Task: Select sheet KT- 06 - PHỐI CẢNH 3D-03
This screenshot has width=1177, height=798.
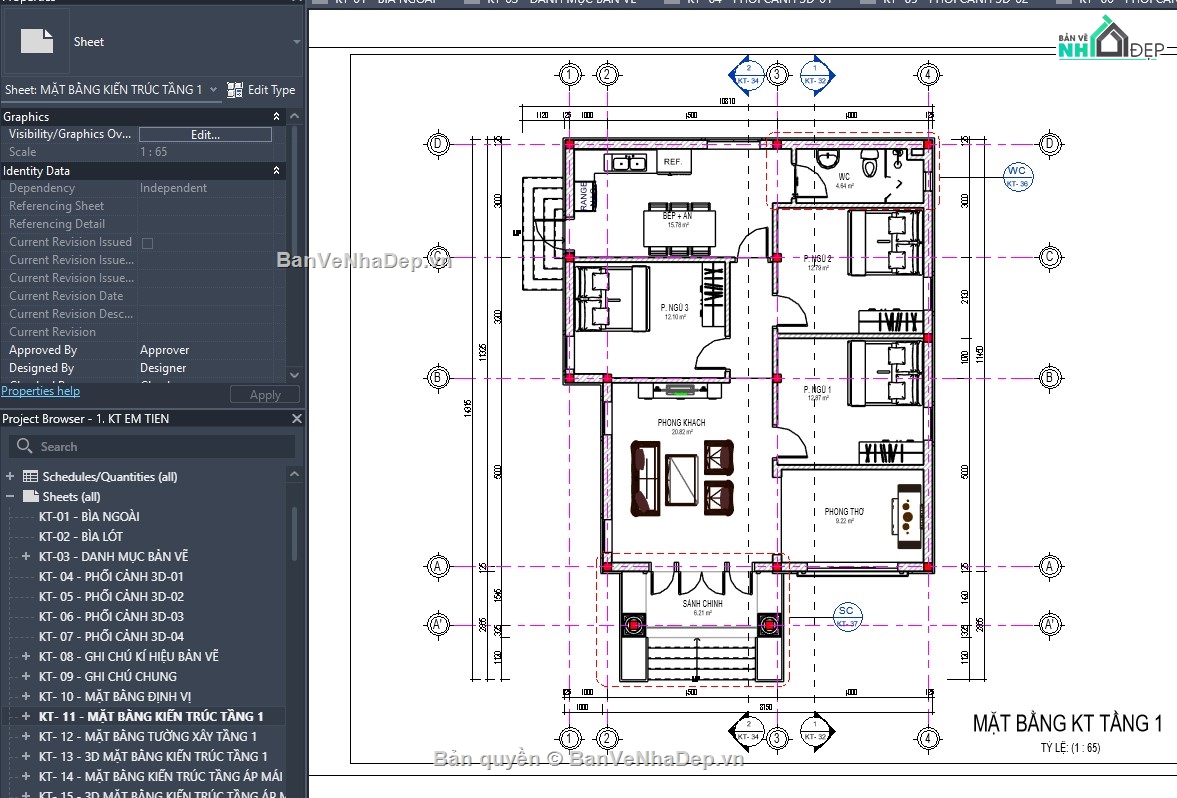Action: (111, 616)
